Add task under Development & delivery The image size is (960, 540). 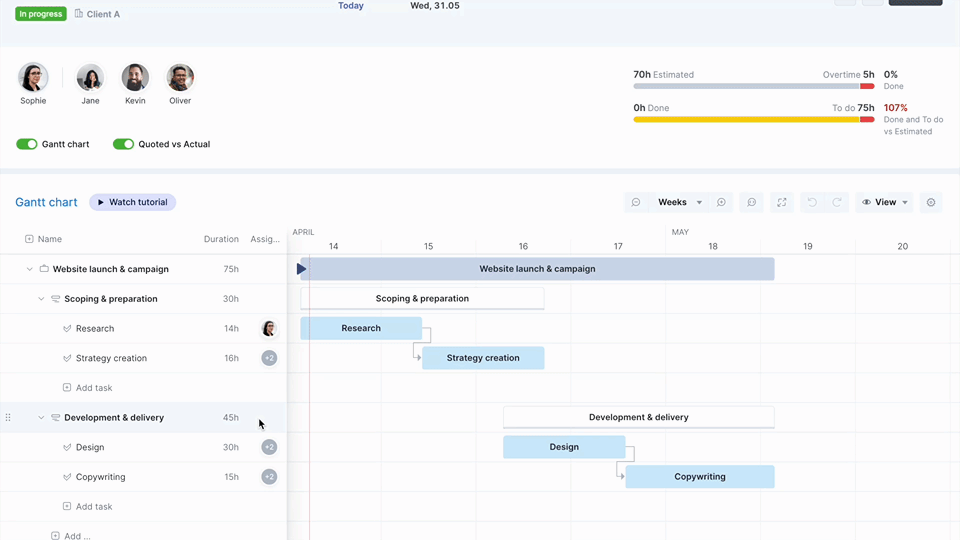point(88,506)
